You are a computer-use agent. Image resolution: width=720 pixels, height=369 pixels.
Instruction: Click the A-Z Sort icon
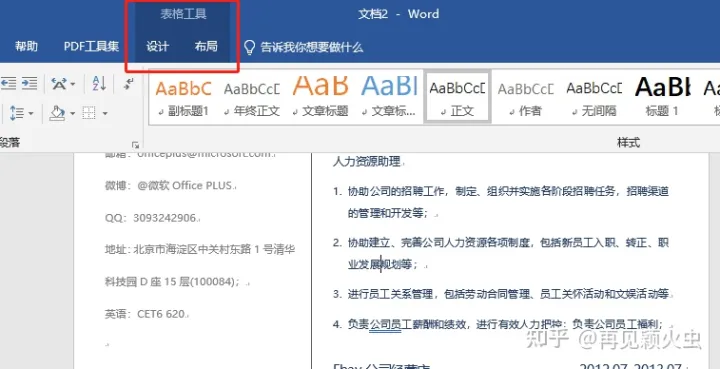[99, 84]
